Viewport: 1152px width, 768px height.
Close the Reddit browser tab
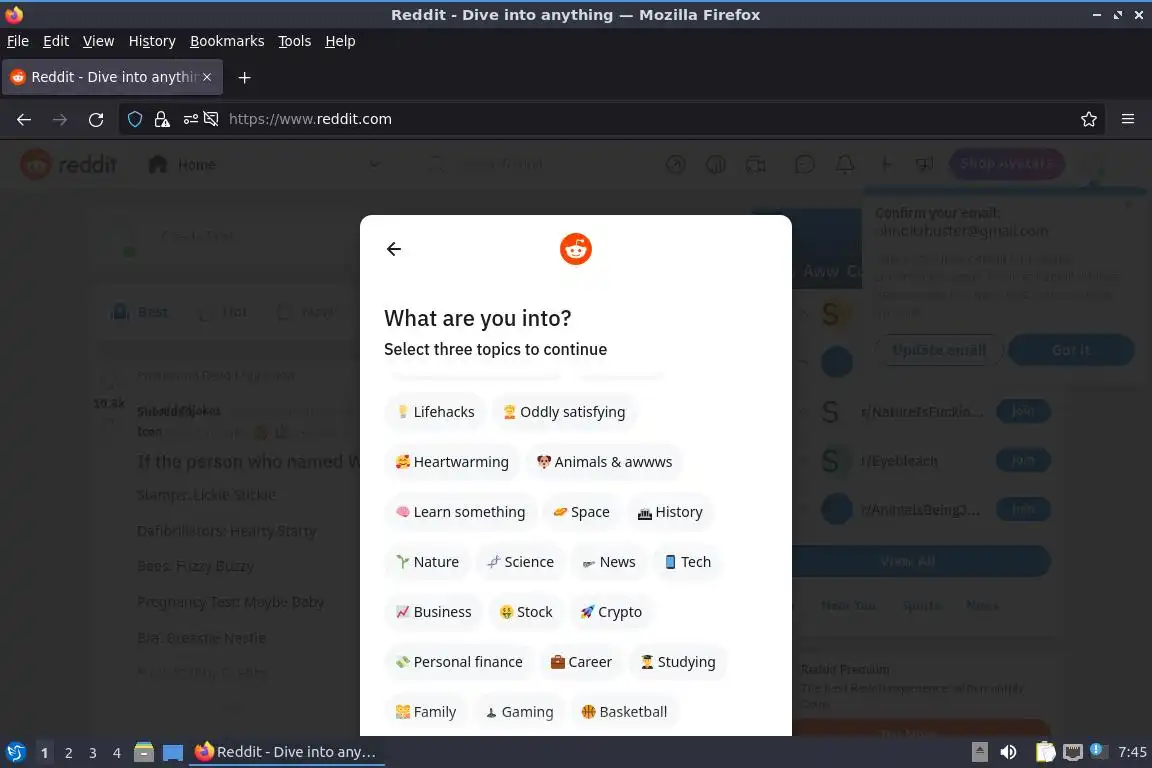(x=207, y=77)
